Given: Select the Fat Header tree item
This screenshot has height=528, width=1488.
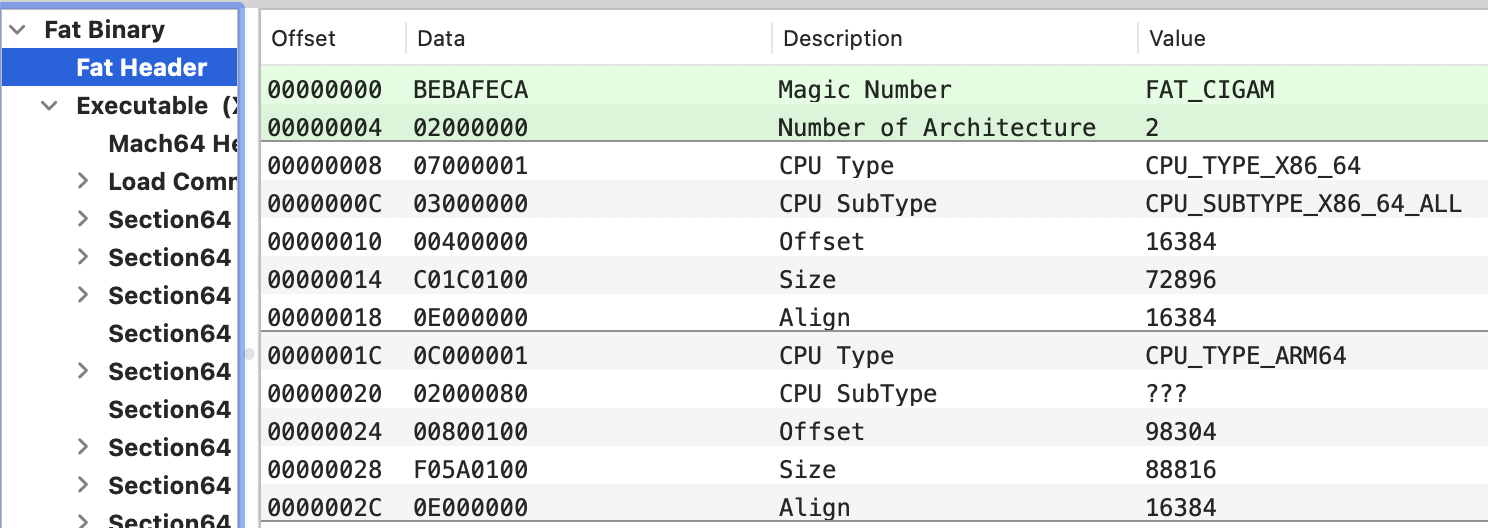Looking at the screenshot, I should (x=141, y=68).
